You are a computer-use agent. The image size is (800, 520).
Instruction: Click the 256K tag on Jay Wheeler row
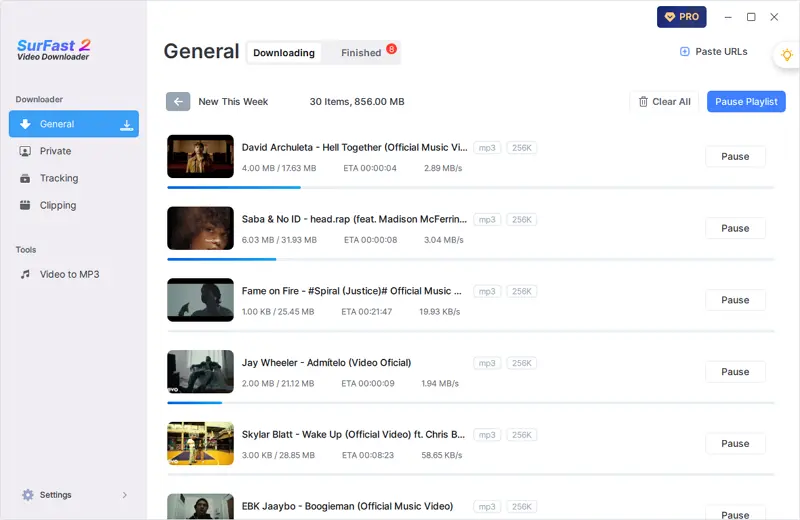(x=521, y=363)
